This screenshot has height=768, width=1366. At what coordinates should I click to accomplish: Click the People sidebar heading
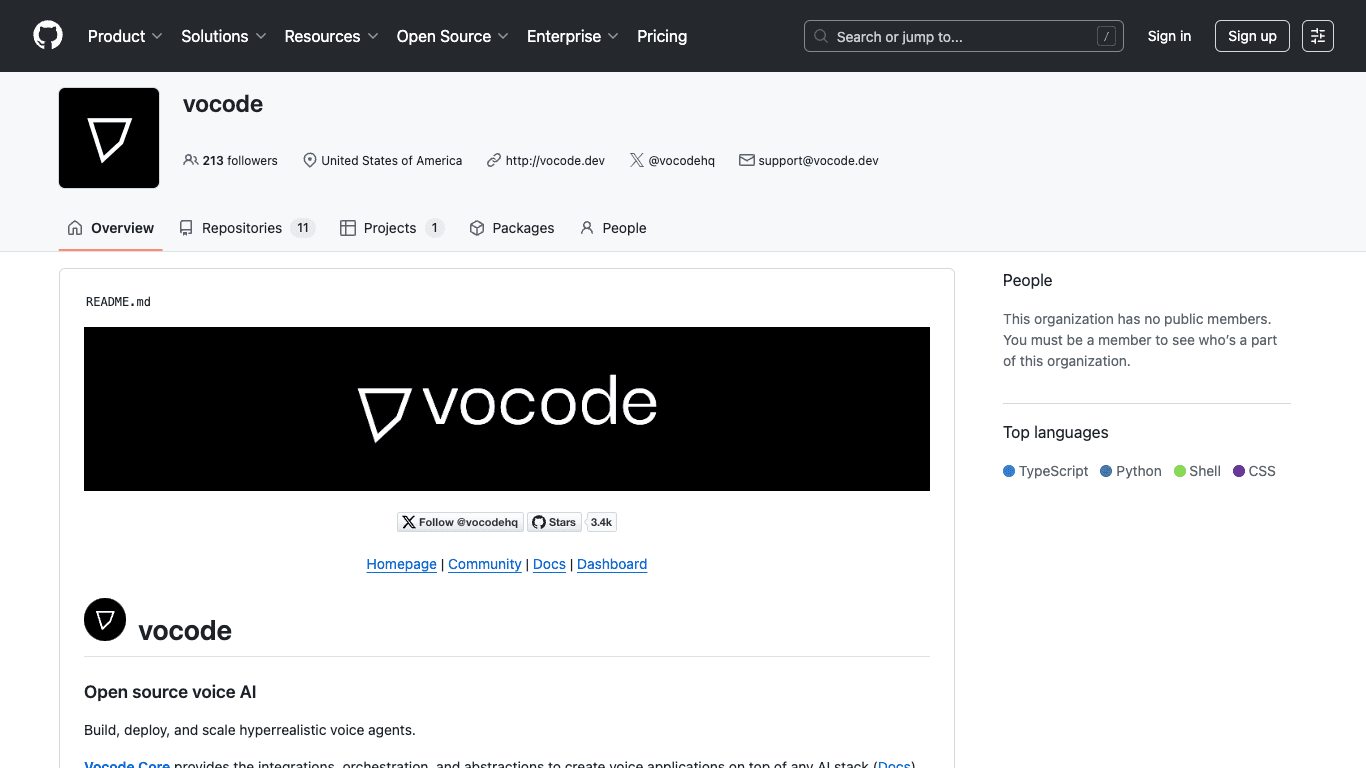pos(1028,281)
